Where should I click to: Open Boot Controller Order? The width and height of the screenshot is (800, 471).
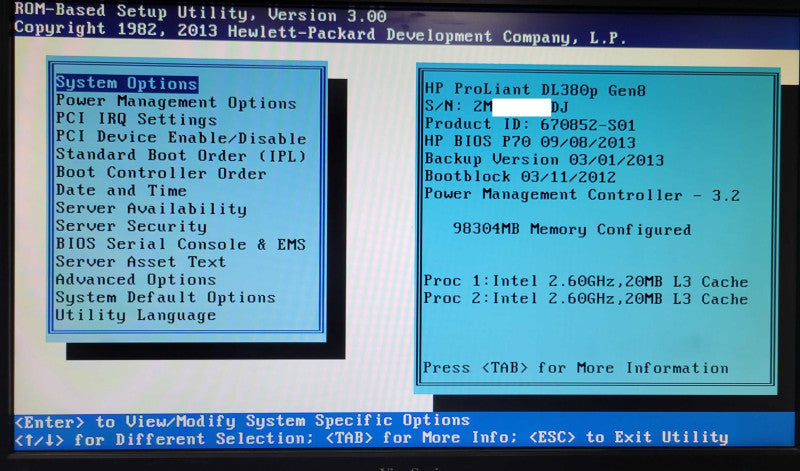coord(161,173)
